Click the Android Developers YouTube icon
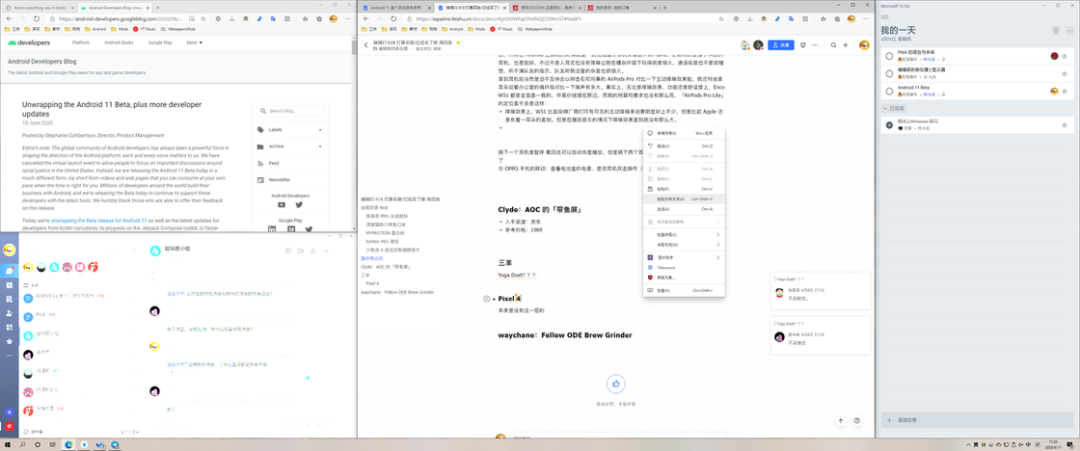Screen dimensions: 1080x451 click(281, 204)
